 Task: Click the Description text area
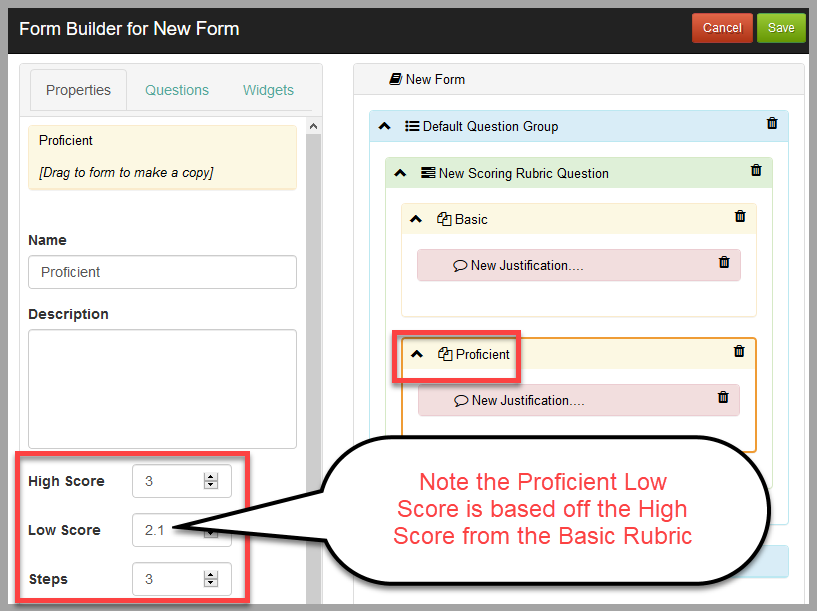pyautogui.click(x=163, y=389)
